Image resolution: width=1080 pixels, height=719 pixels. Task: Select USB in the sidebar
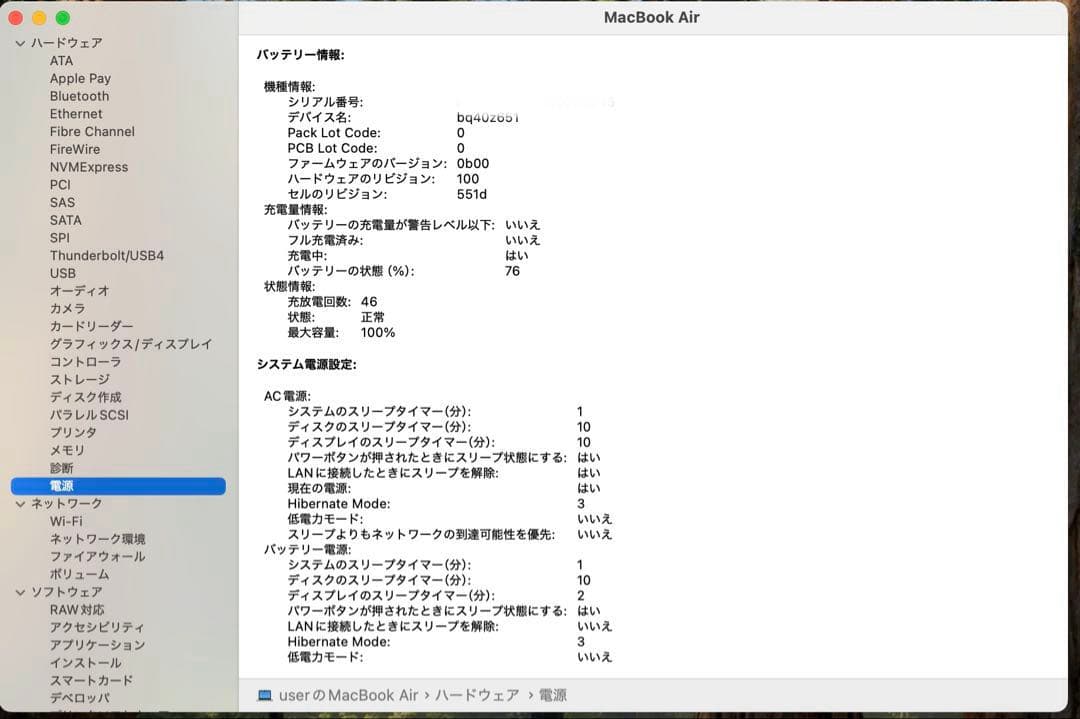point(63,273)
